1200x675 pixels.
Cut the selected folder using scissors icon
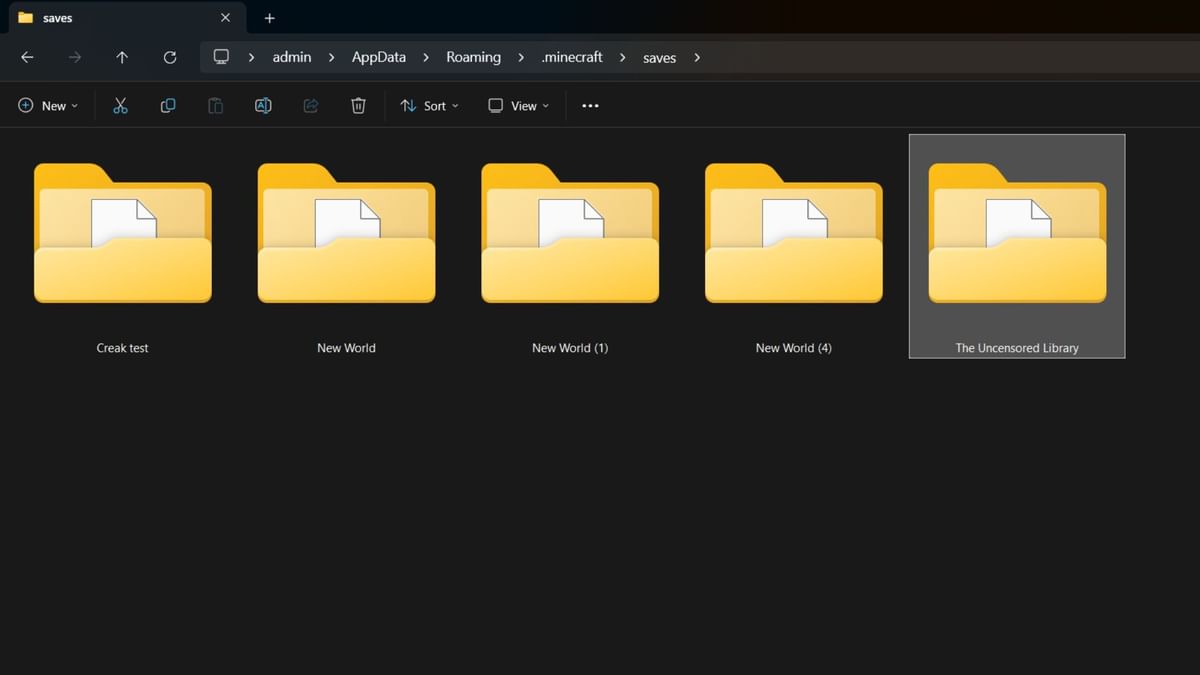[x=120, y=105]
